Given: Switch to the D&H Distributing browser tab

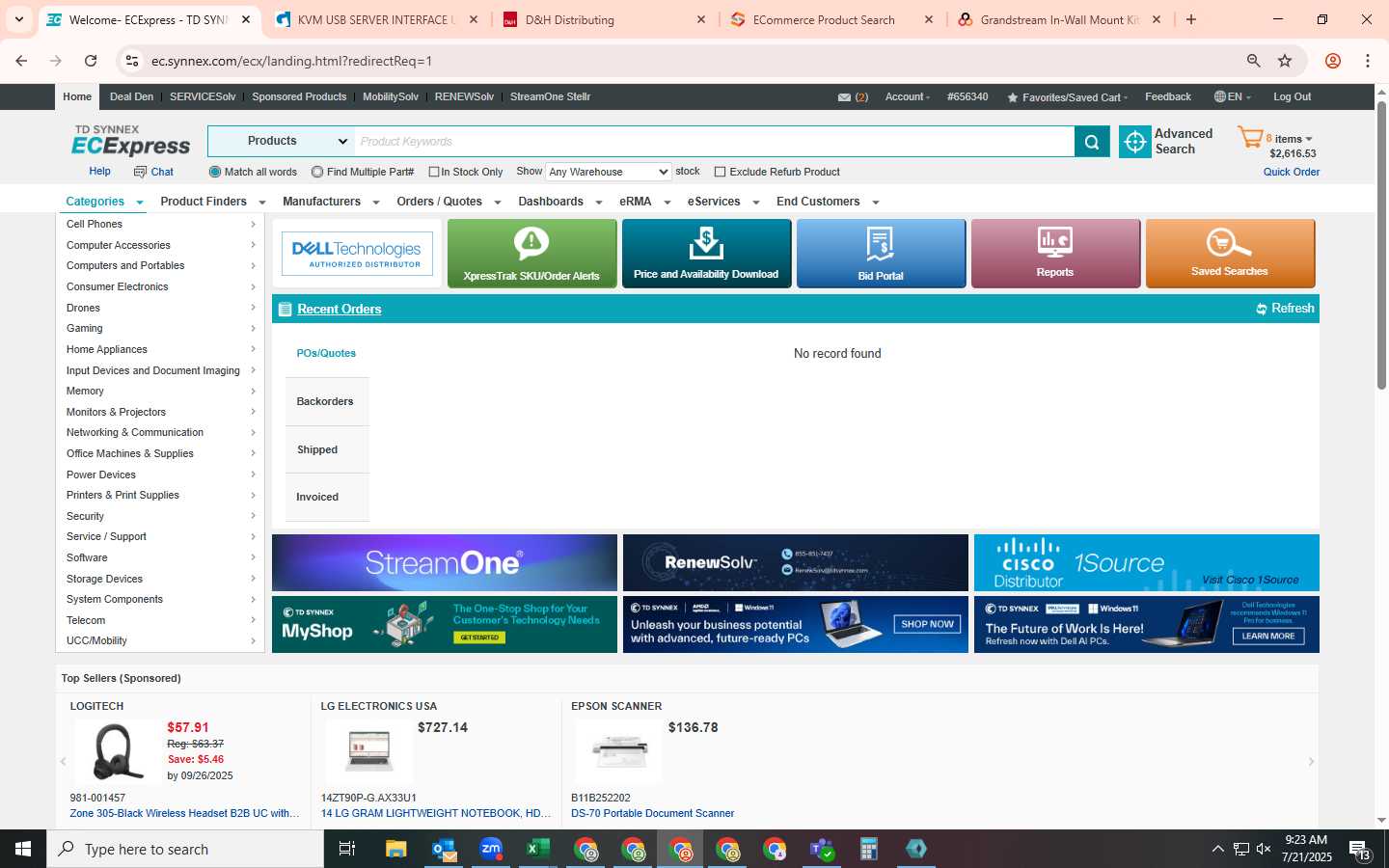Looking at the screenshot, I should point(569,19).
